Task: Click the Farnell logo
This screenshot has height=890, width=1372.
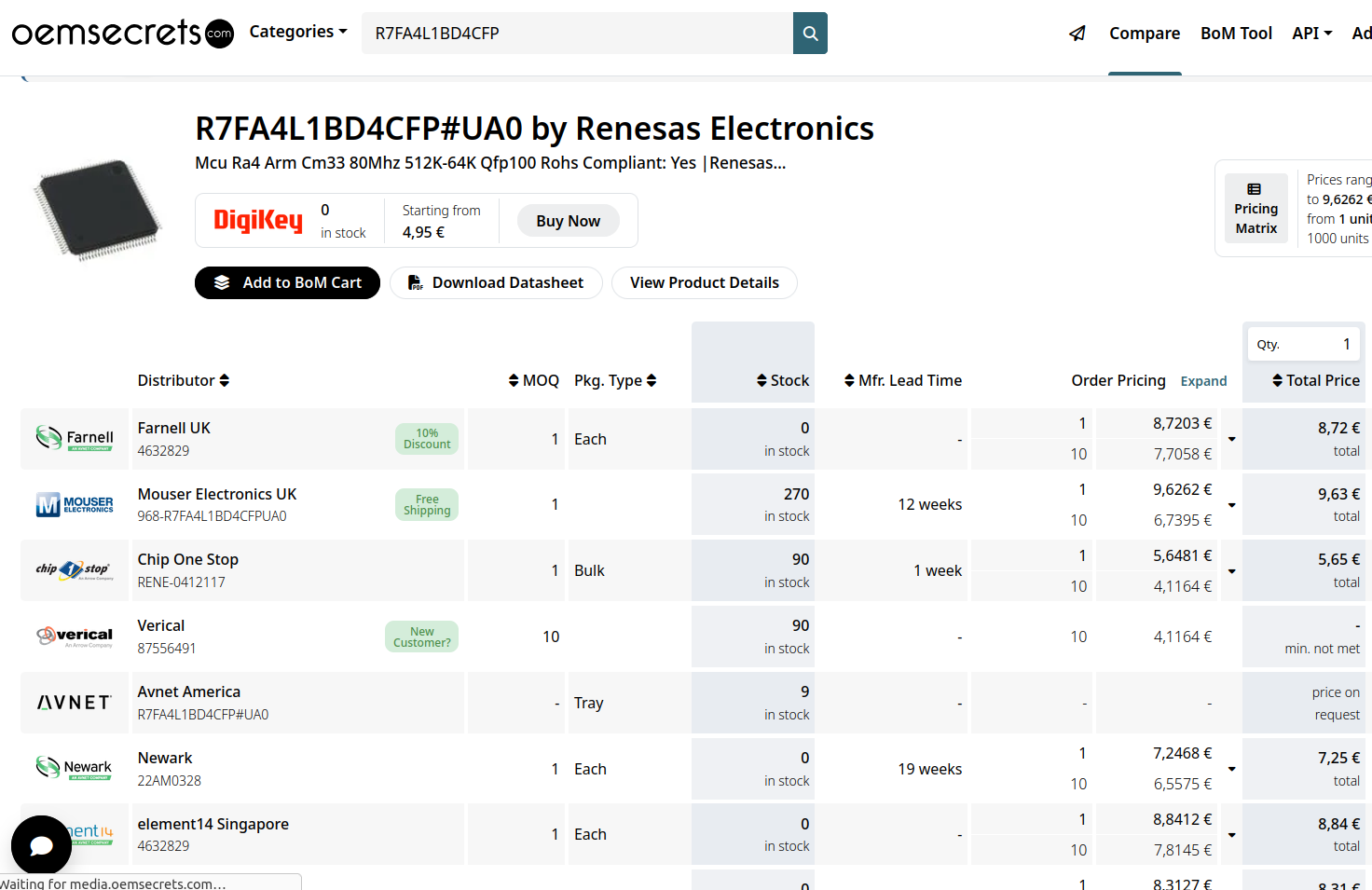Action: (75, 438)
